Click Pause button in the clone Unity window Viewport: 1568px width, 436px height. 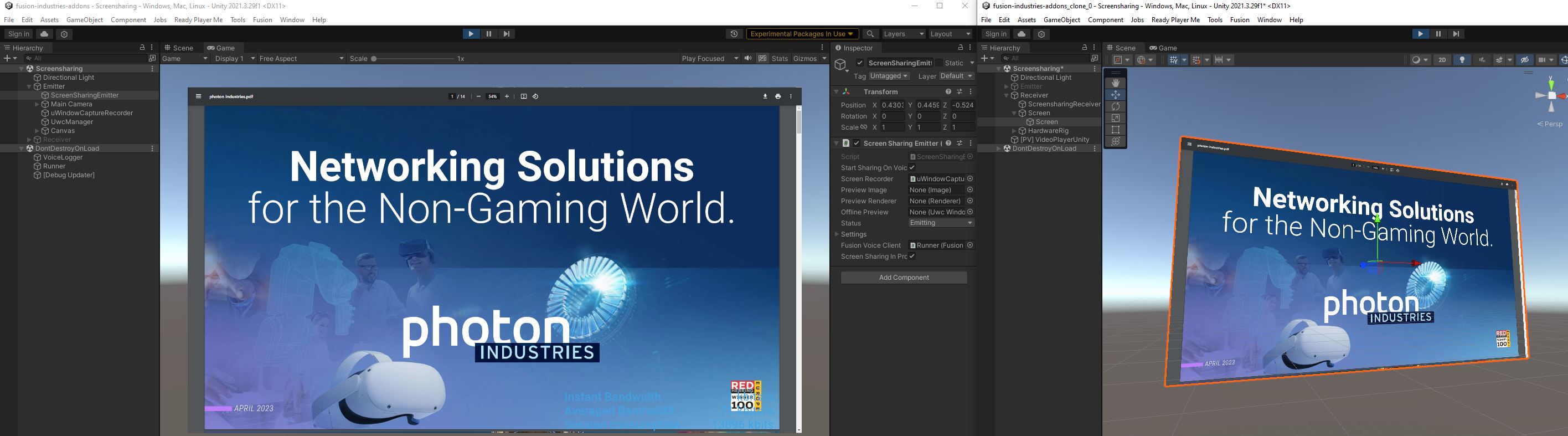coord(1438,34)
